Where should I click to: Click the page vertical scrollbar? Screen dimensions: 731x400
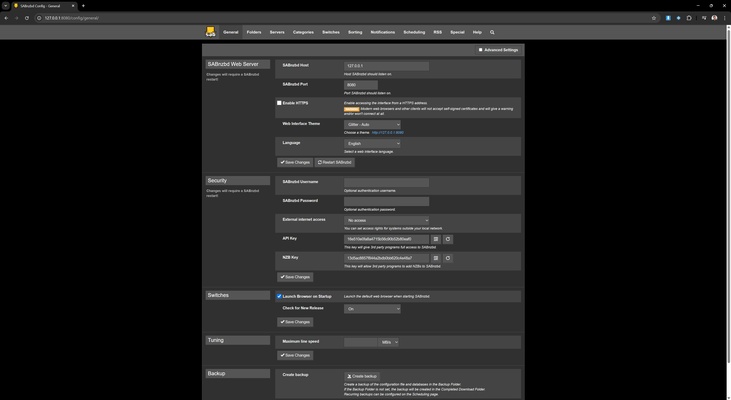coord(728,194)
